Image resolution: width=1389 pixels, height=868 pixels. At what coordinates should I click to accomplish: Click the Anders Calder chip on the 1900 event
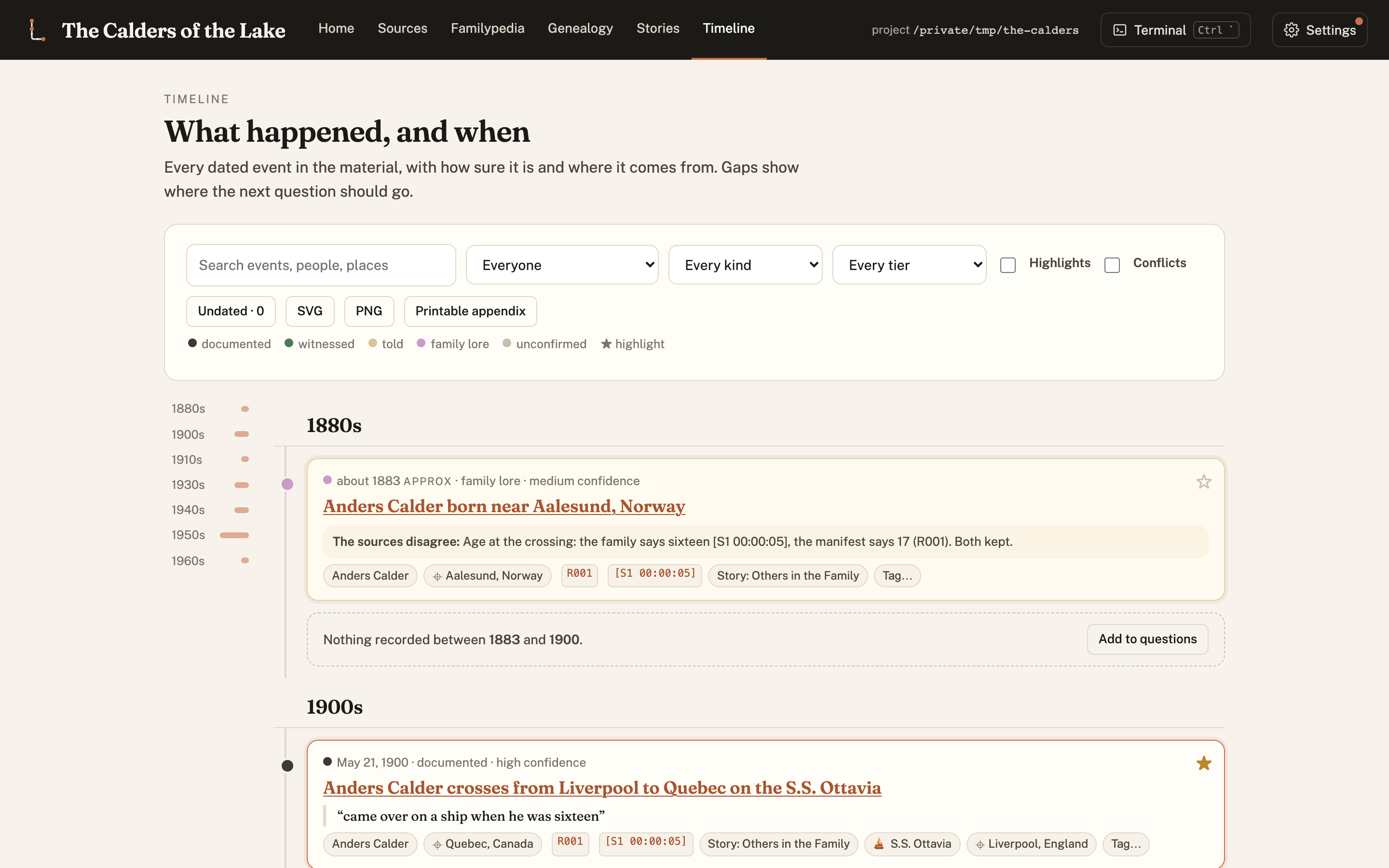click(370, 844)
